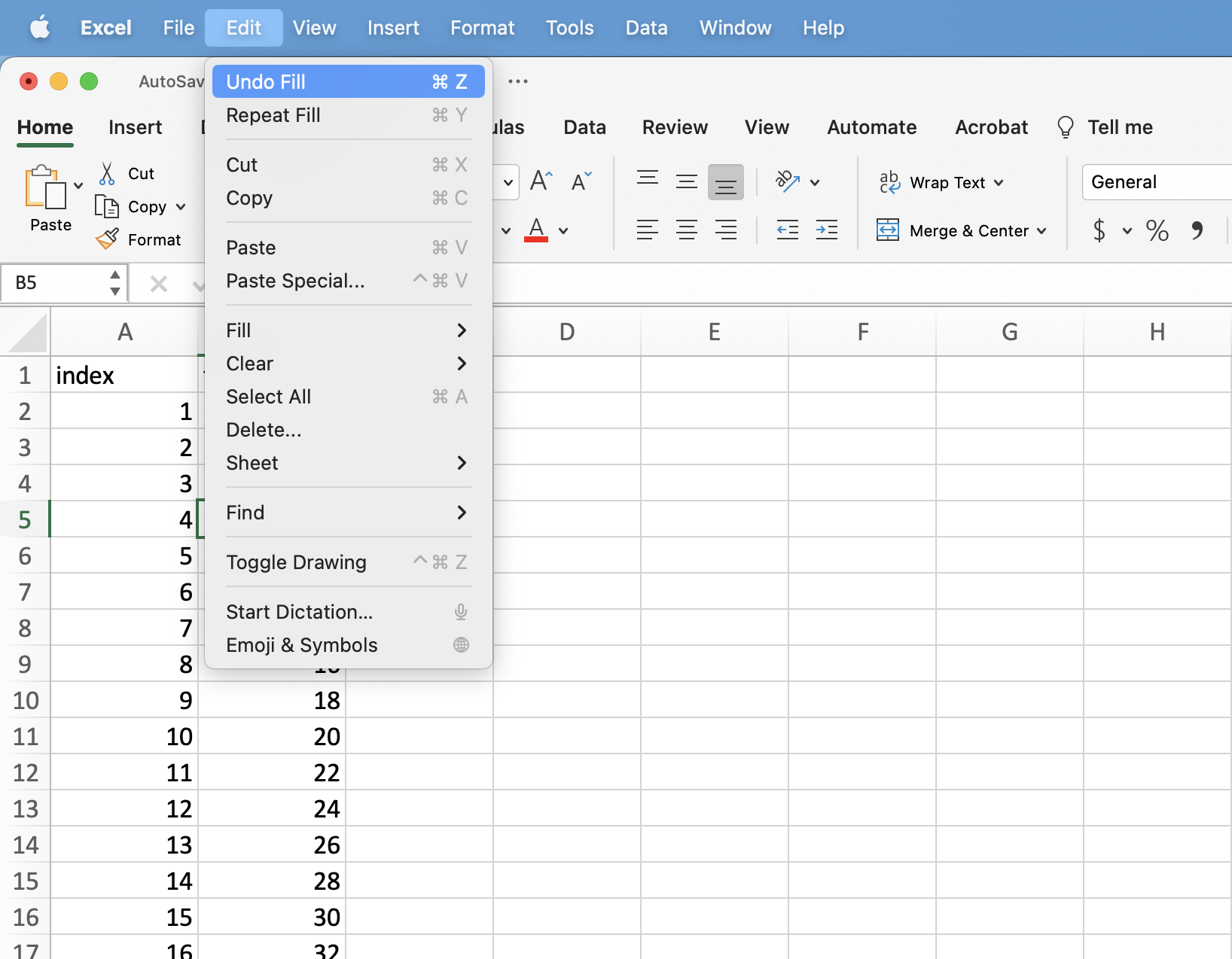Click the Cut scissors icon
The image size is (1232, 959).
pyautogui.click(x=107, y=174)
